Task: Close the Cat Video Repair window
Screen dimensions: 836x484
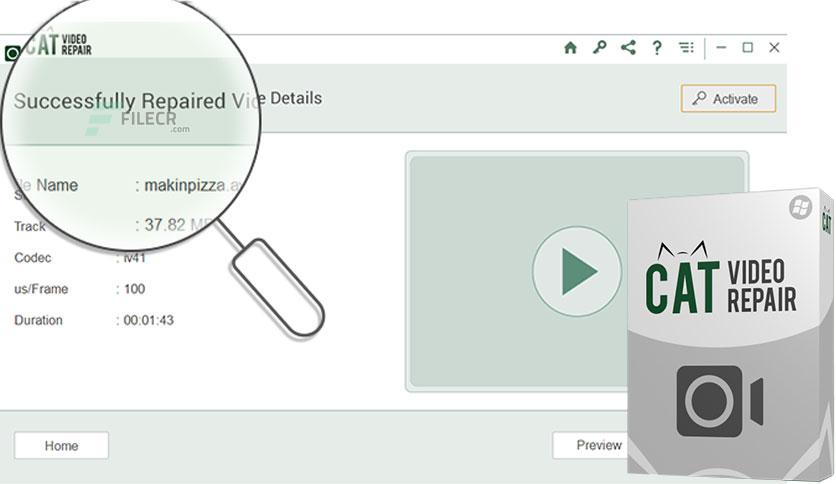Action: (x=774, y=47)
